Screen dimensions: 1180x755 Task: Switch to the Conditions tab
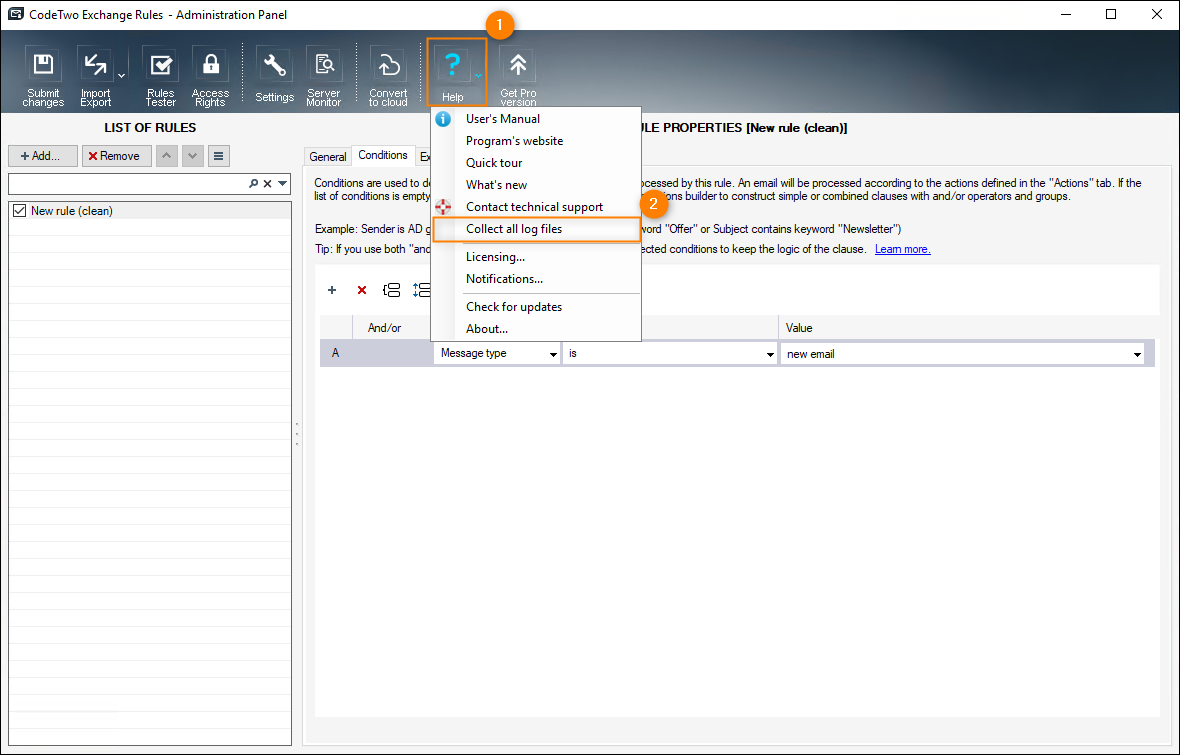tap(383, 155)
